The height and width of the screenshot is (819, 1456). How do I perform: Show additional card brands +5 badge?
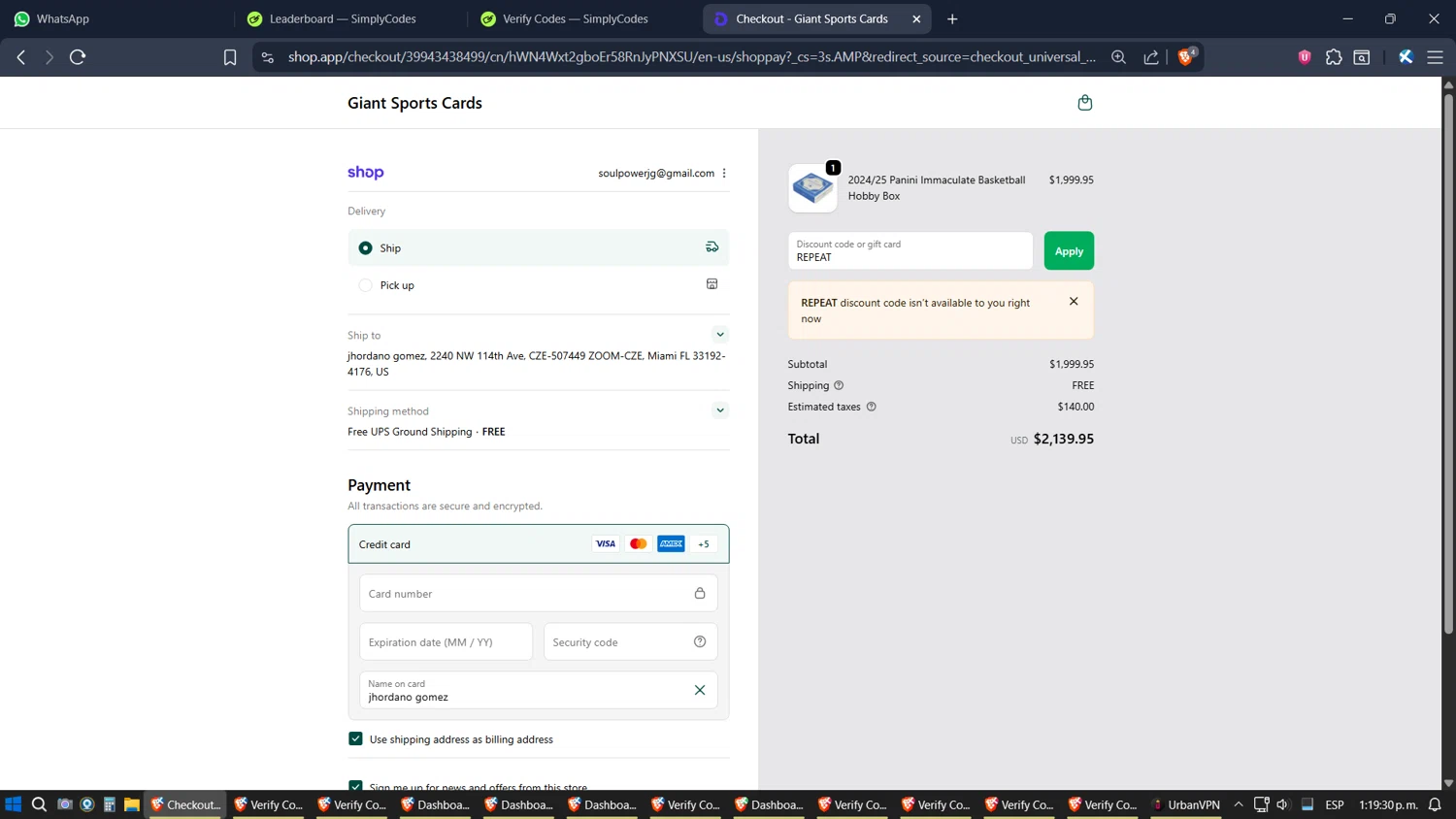(704, 543)
